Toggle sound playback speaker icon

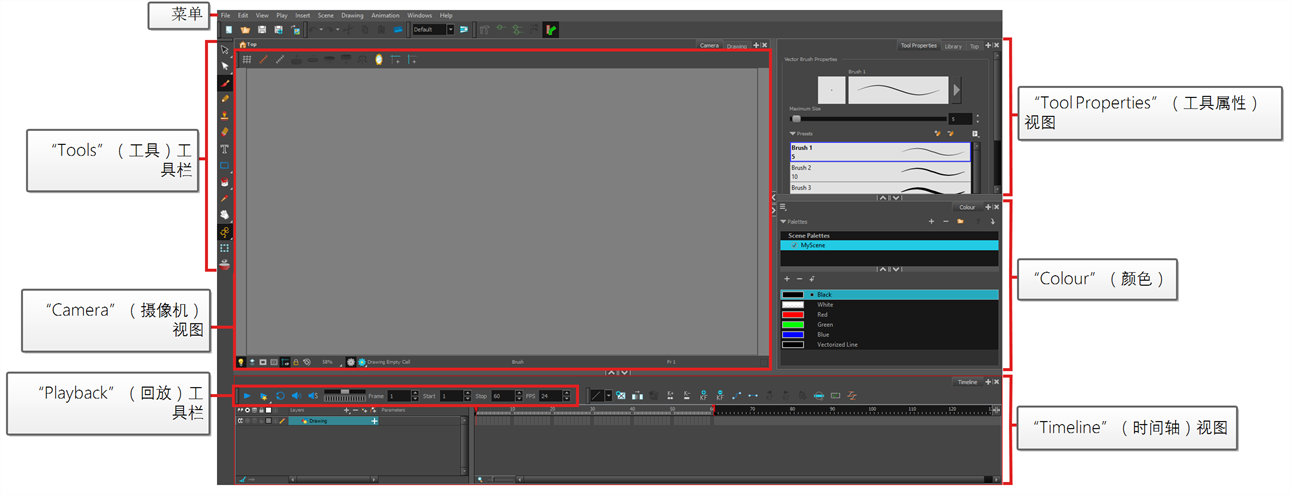click(x=296, y=396)
